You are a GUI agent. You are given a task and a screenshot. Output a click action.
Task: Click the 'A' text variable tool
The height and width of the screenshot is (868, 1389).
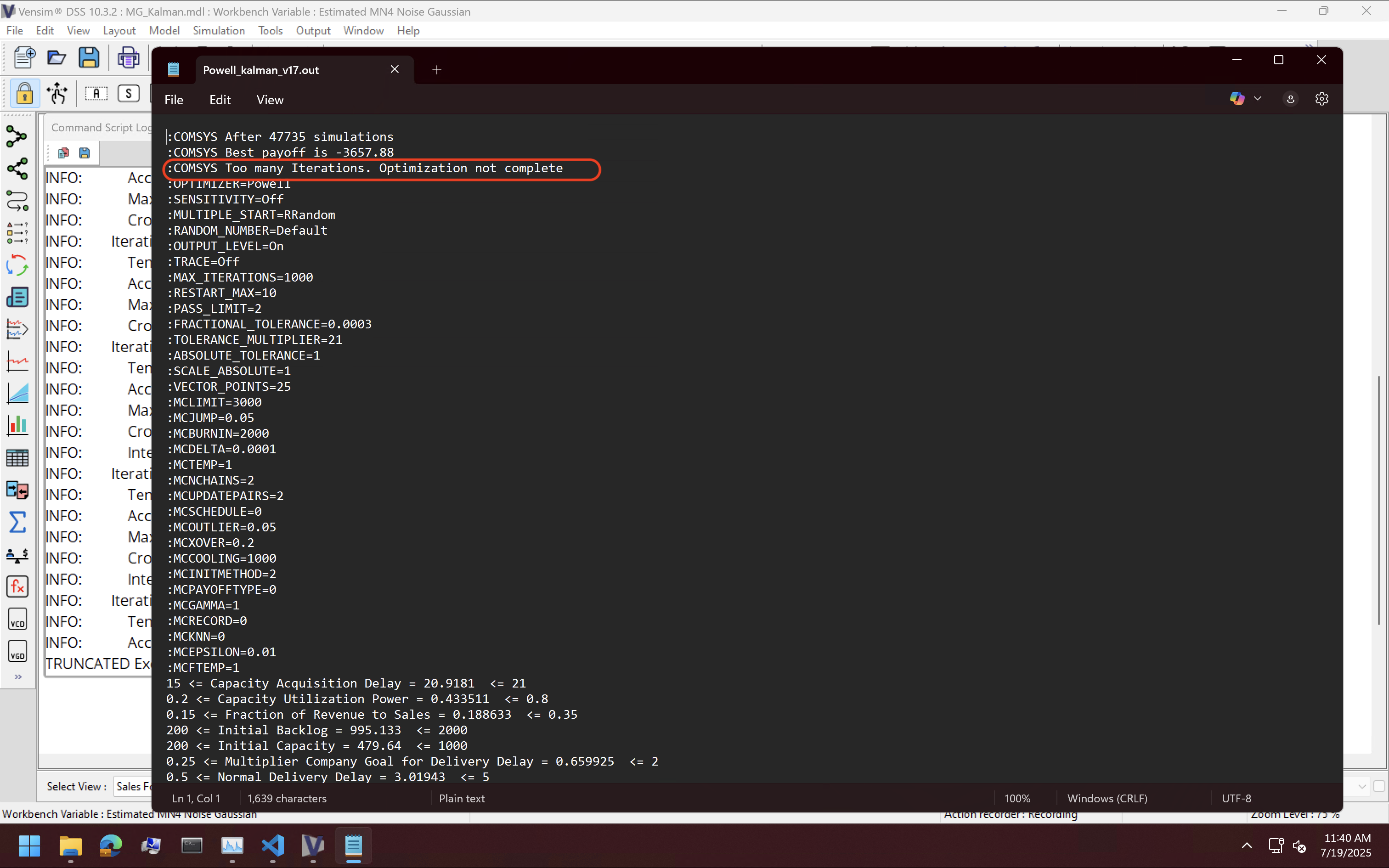96,93
